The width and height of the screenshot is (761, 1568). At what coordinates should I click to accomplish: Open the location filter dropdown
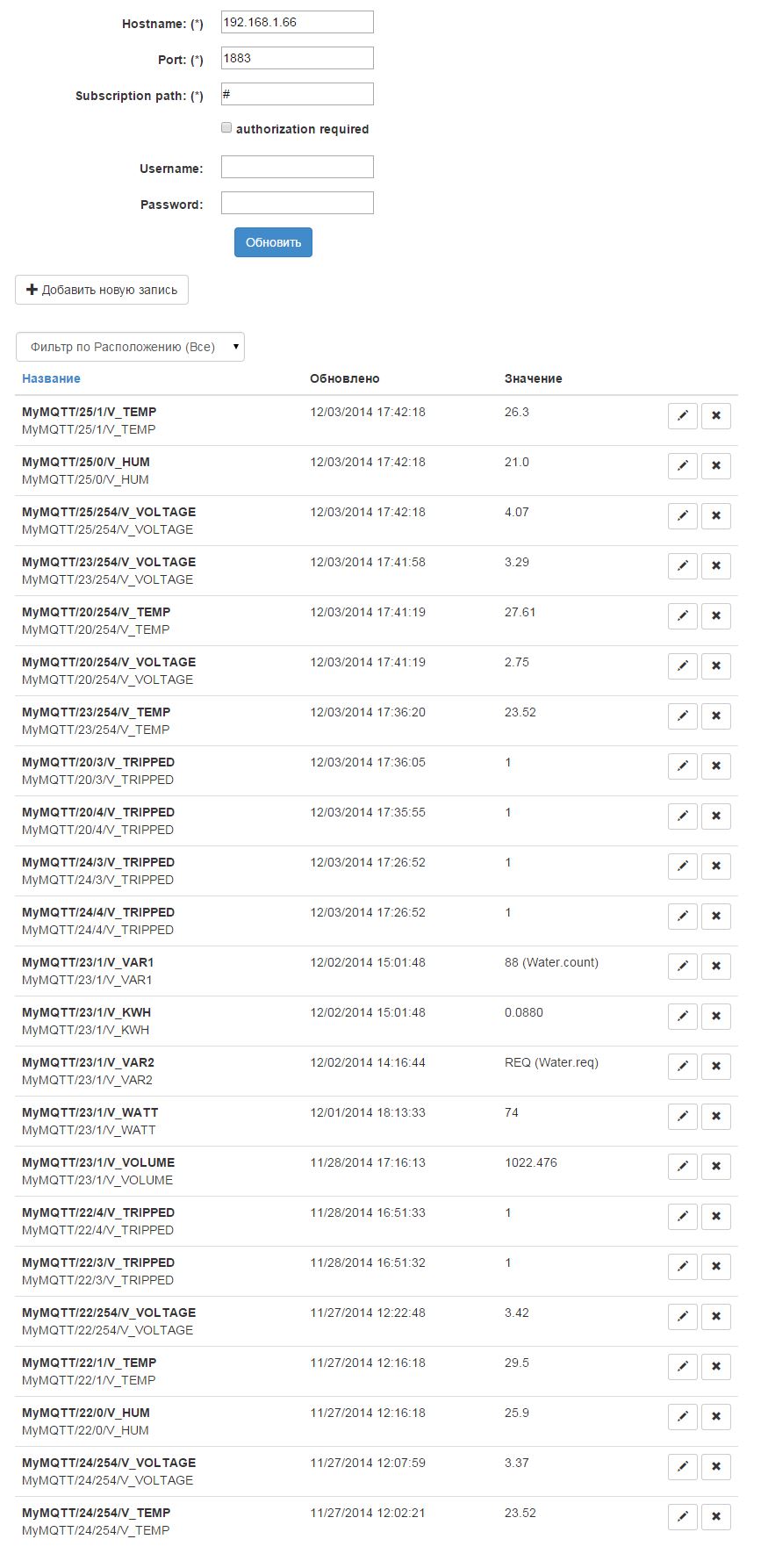click(x=130, y=347)
